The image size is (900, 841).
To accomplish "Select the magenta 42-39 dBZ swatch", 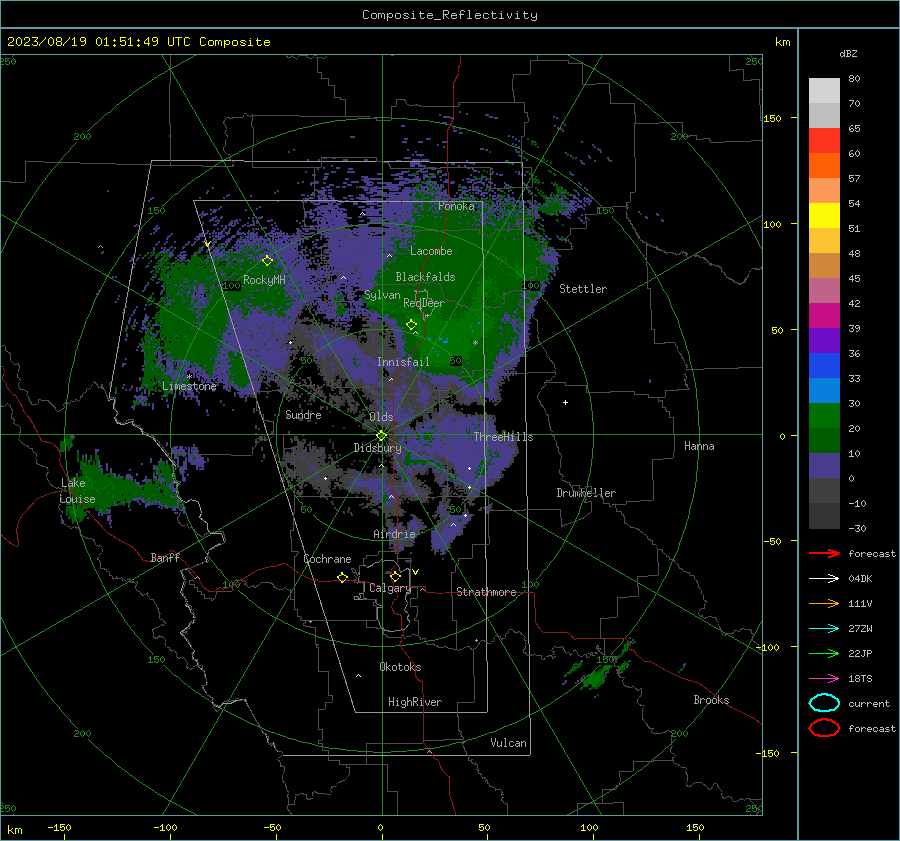I will pyautogui.click(x=824, y=316).
